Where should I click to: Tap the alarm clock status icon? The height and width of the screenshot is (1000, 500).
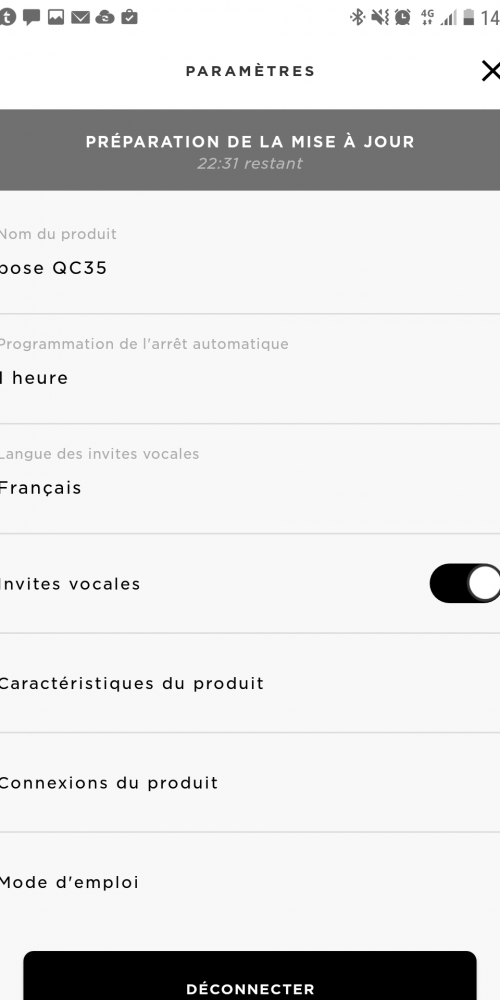(402, 17)
